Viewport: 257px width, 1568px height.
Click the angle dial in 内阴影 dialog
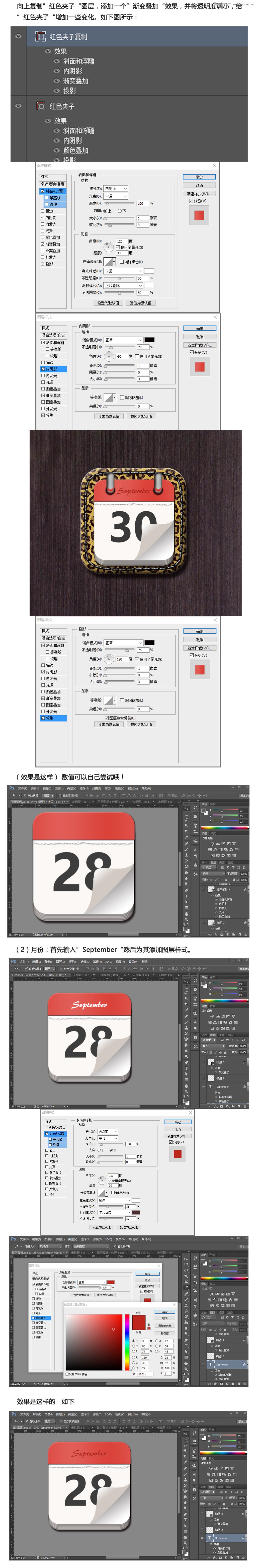click(109, 356)
